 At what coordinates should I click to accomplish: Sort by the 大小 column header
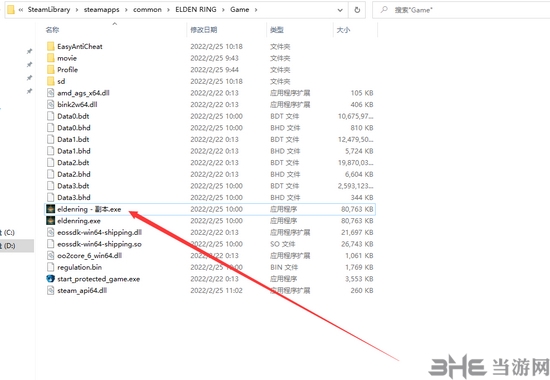coord(343,30)
